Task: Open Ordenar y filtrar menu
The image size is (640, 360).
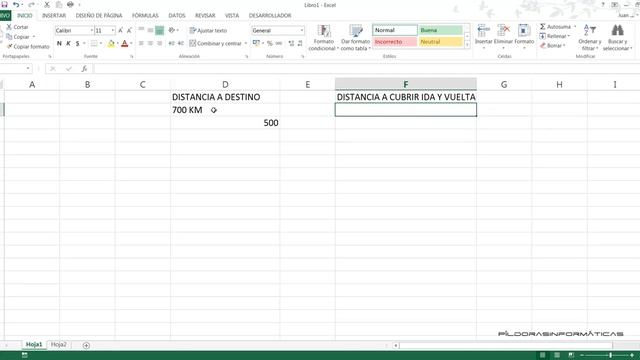Action: click(590, 38)
